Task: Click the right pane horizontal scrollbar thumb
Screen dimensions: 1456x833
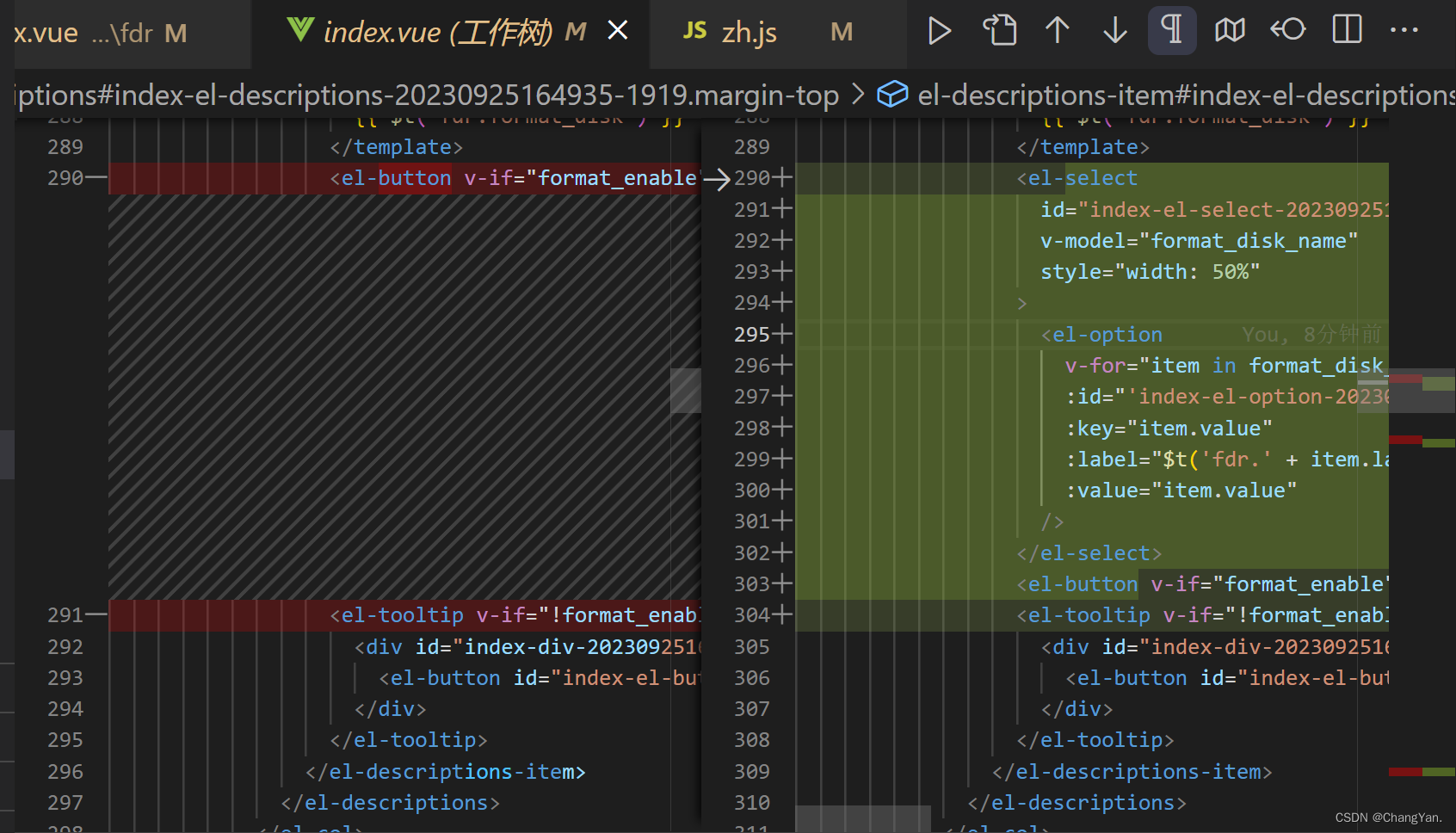Action: [863, 818]
